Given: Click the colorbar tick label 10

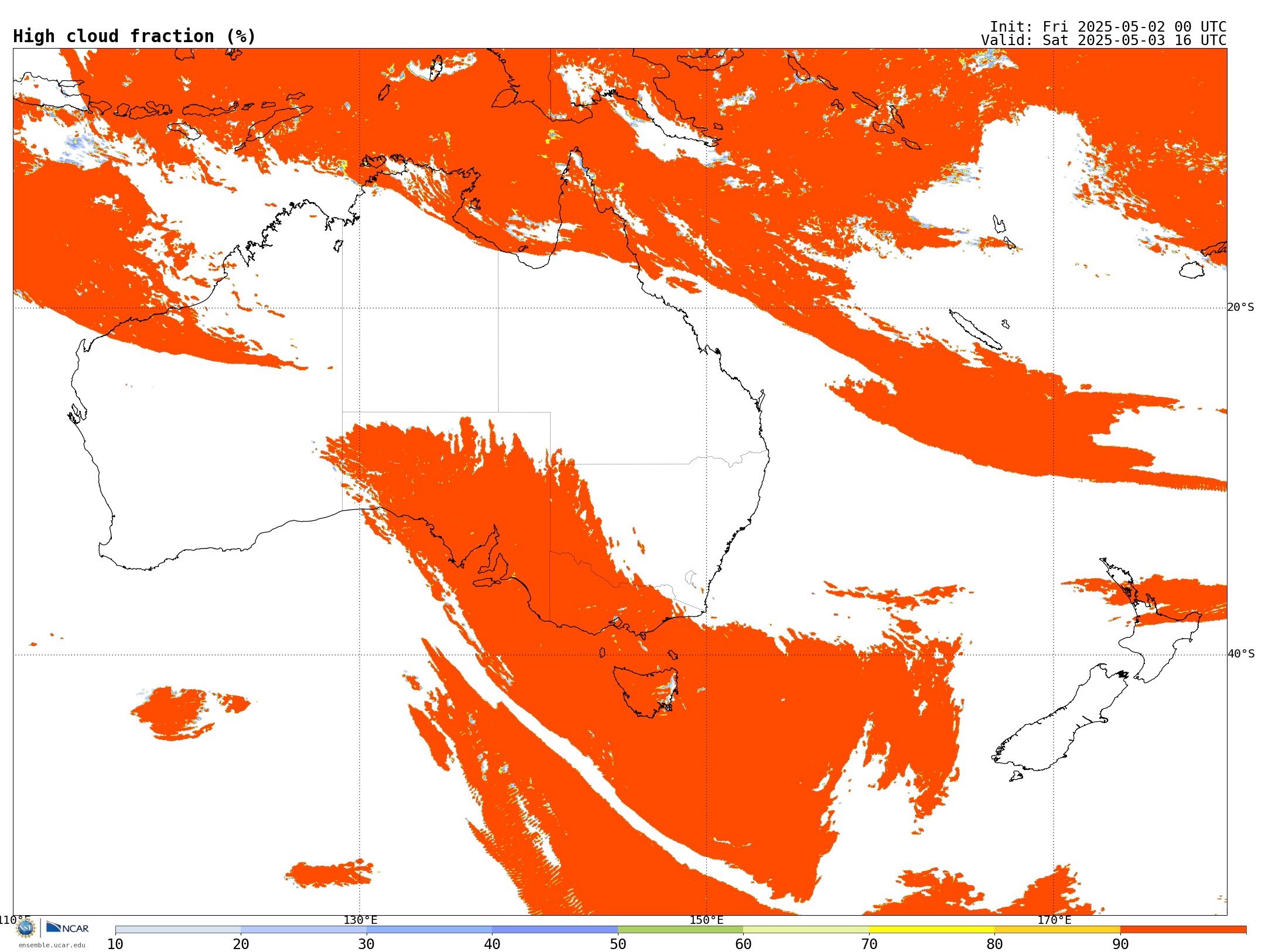Looking at the screenshot, I should [x=115, y=944].
